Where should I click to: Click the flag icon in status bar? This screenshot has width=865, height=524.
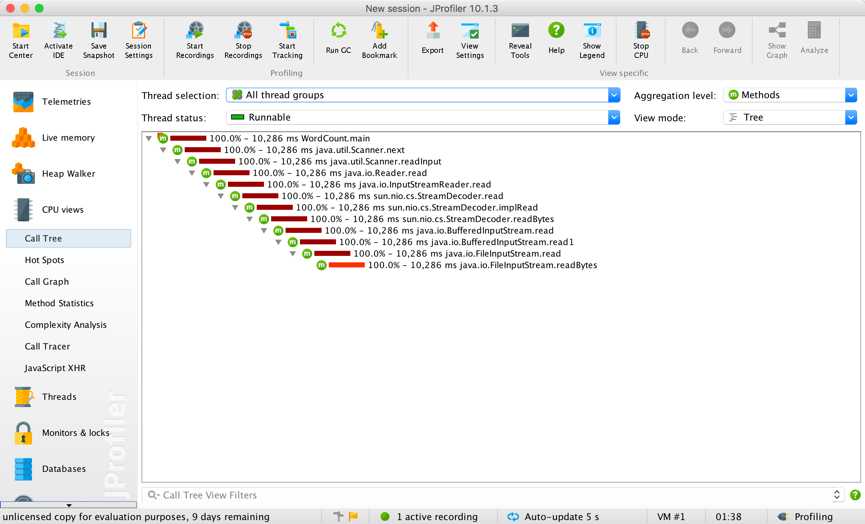tap(353, 517)
